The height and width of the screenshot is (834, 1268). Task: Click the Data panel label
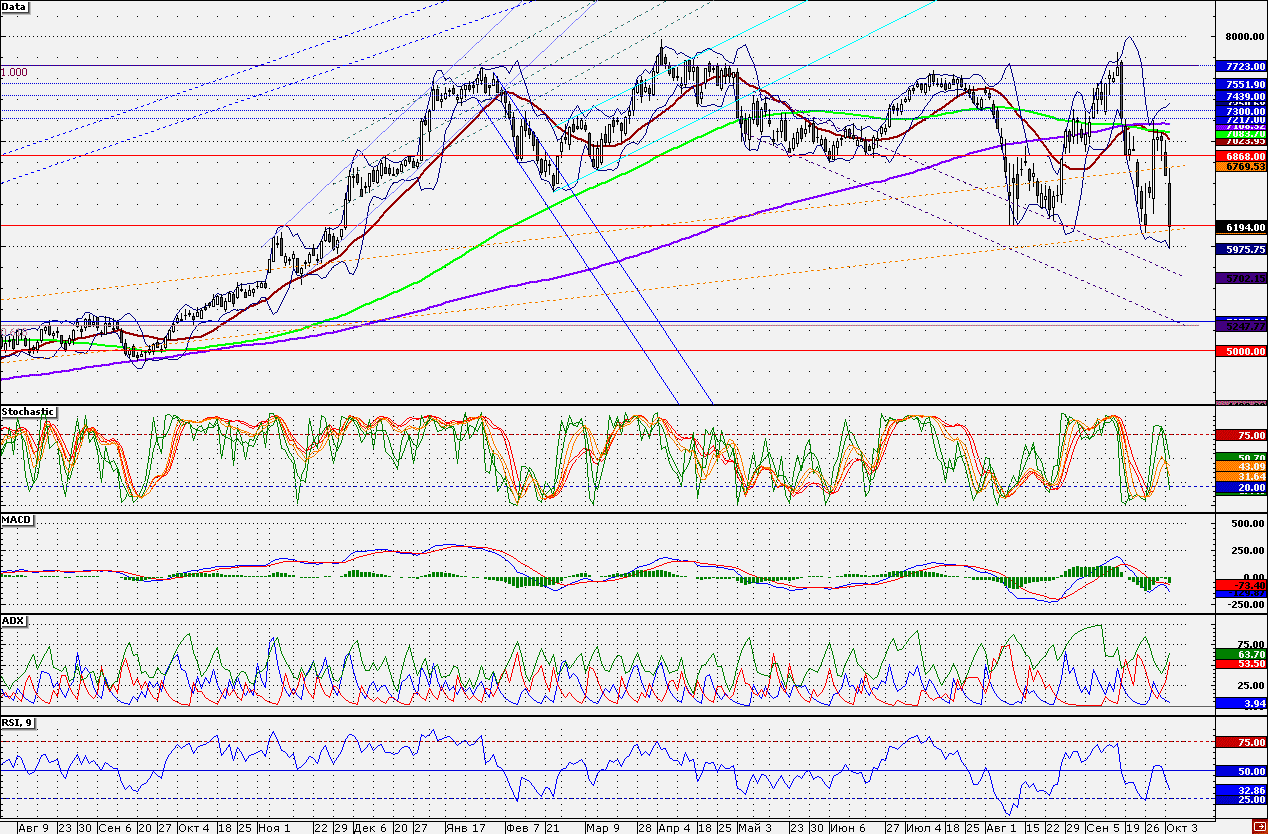coord(15,7)
